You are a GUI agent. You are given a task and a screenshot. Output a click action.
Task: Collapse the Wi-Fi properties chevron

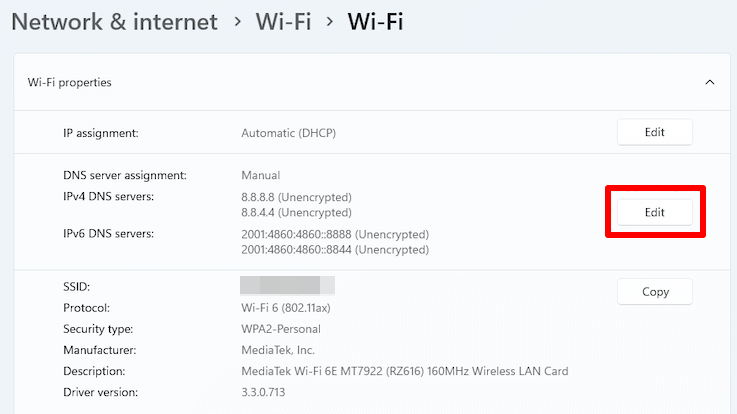tap(709, 82)
